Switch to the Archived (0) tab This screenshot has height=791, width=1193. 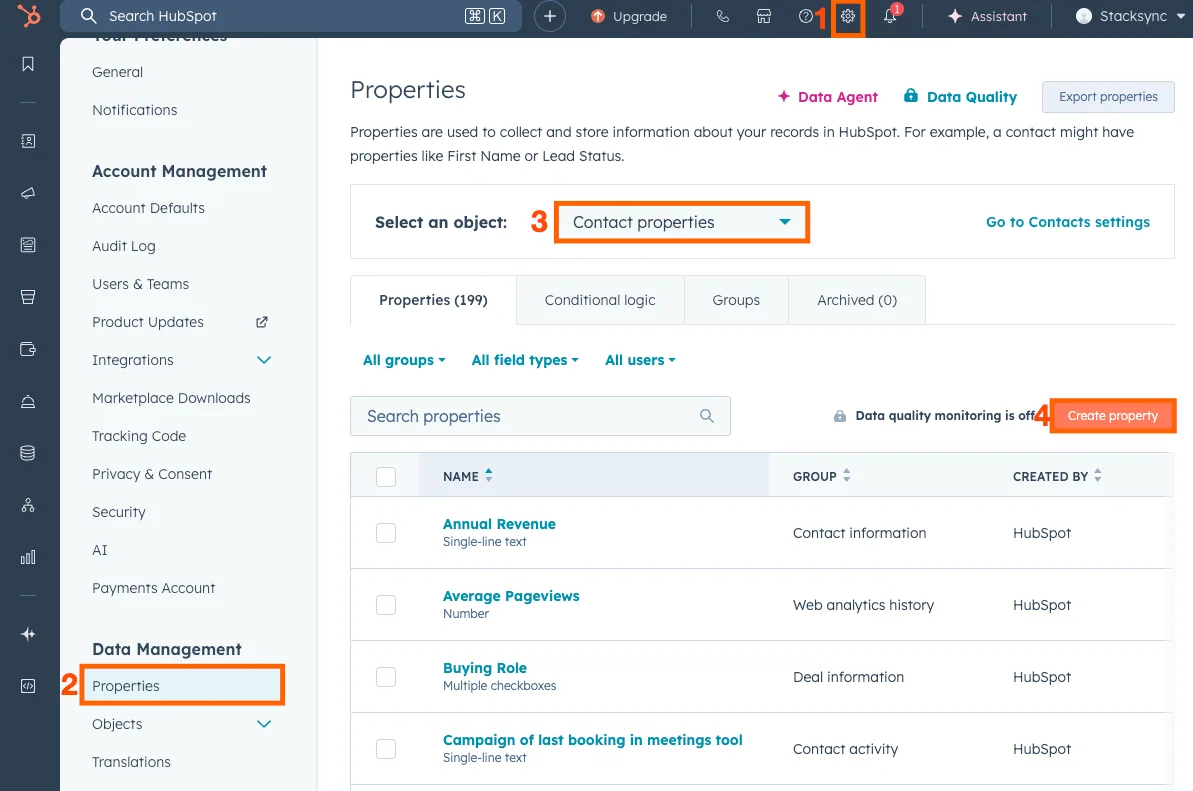click(857, 300)
